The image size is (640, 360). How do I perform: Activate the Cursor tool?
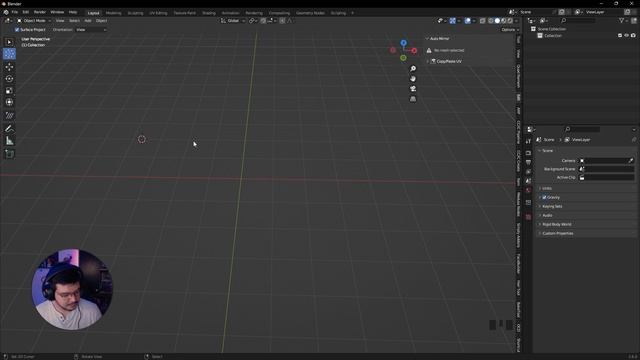coord(9,54)
